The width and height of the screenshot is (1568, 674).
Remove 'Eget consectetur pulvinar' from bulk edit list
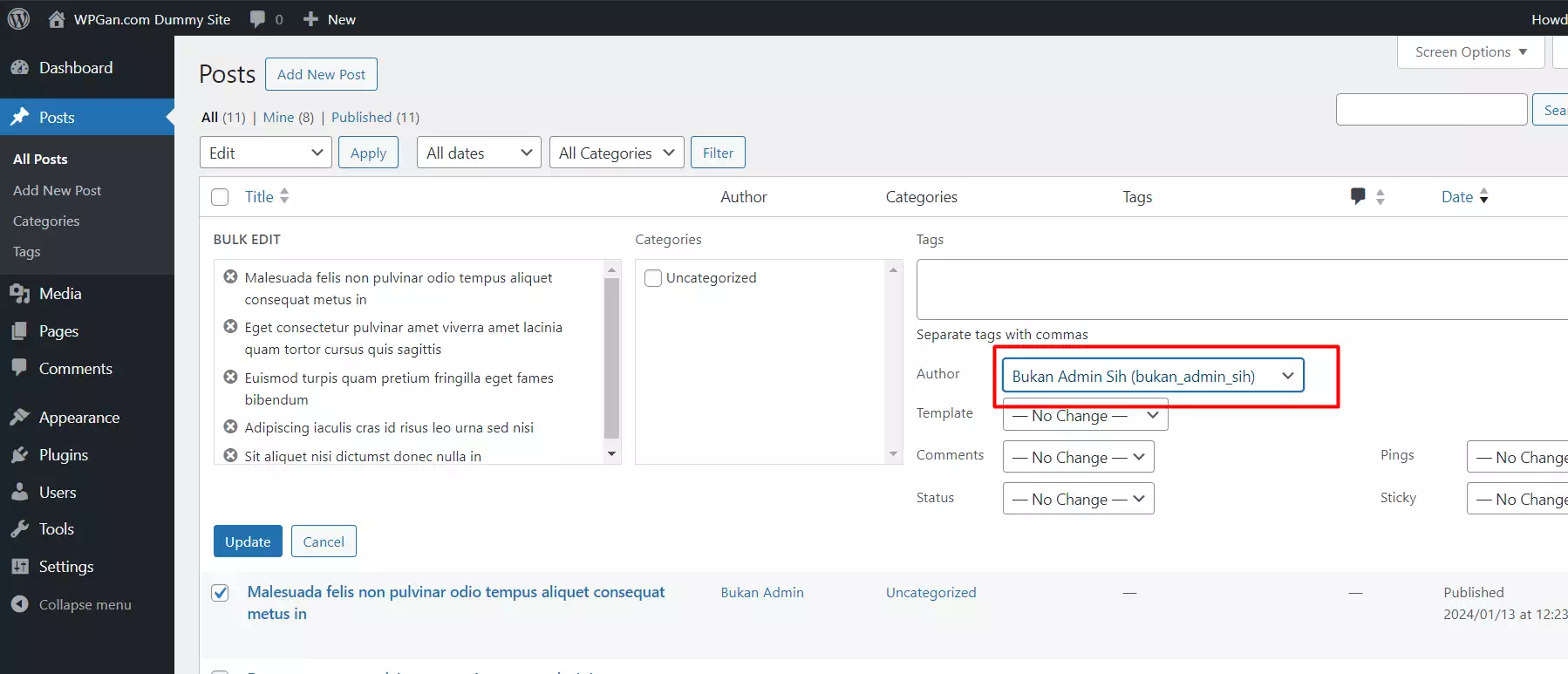coord(230,326)
